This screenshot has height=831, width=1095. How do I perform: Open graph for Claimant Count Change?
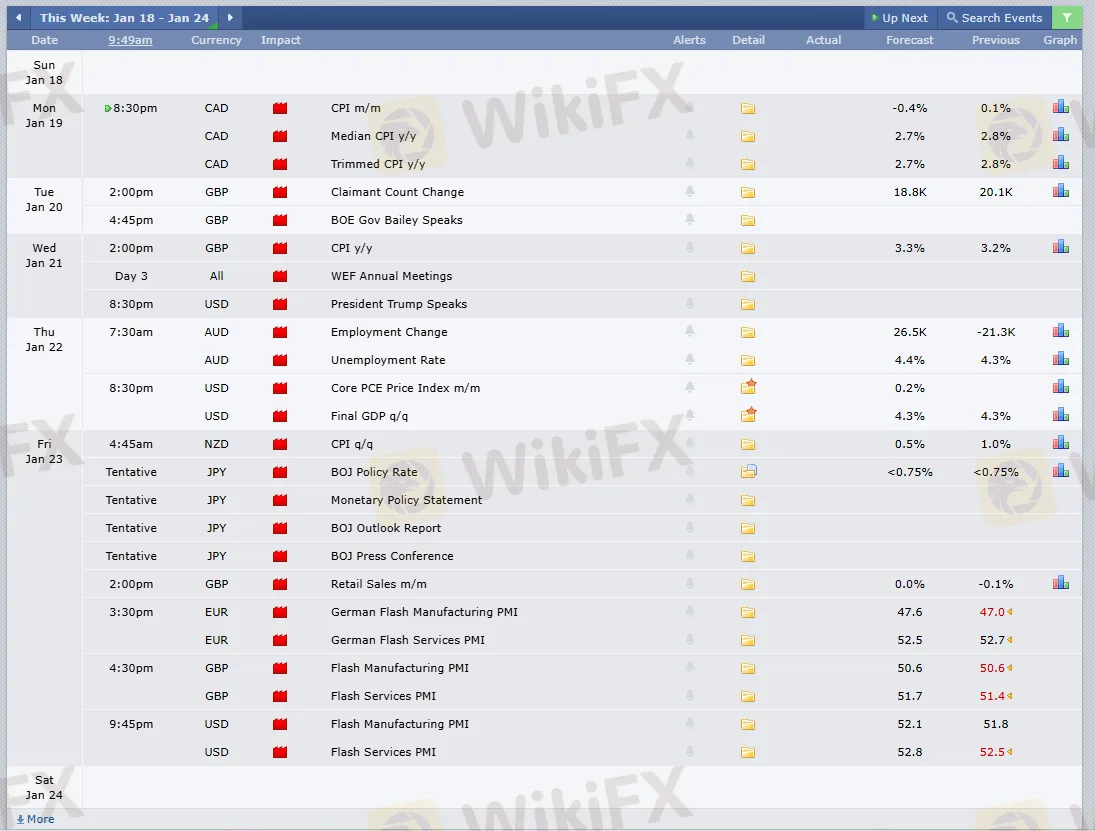click(x=1060, y=191)
